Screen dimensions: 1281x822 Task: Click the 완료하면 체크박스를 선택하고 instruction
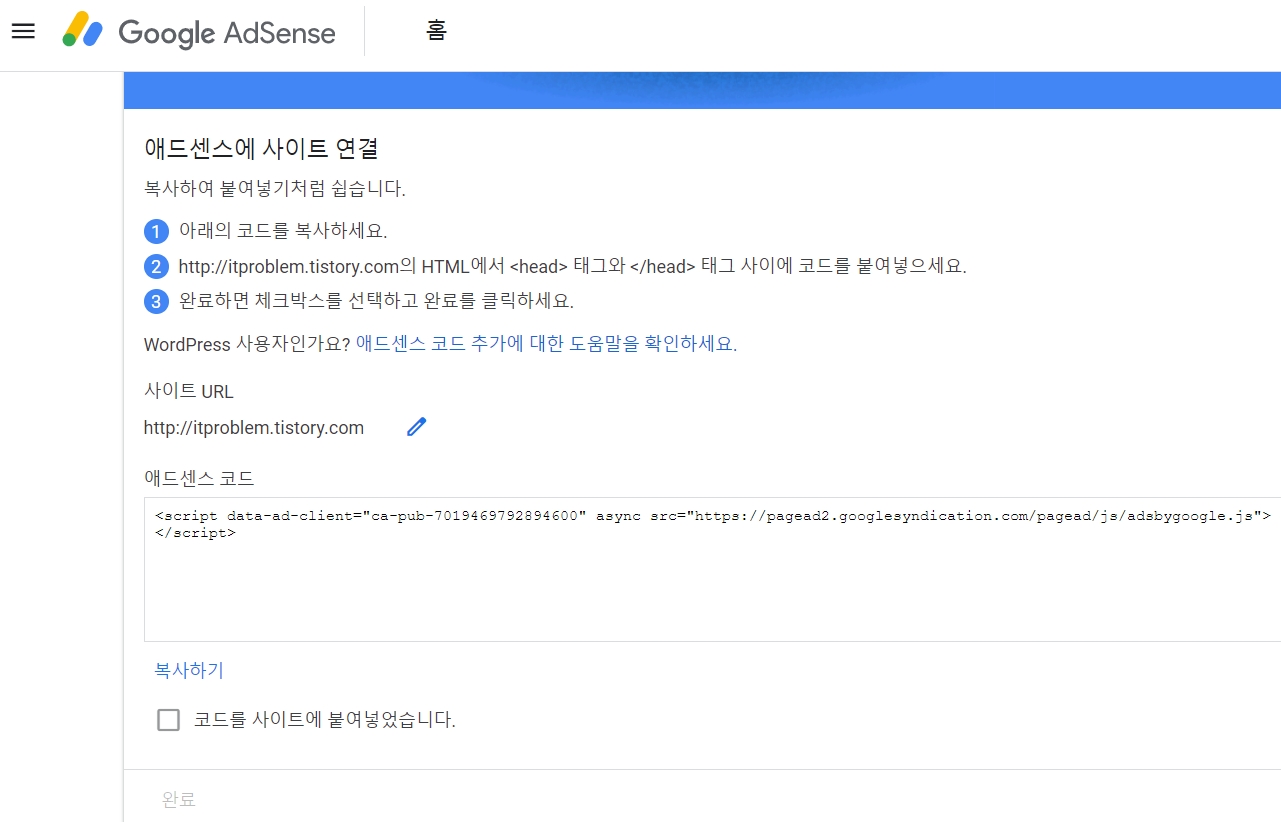376,301
